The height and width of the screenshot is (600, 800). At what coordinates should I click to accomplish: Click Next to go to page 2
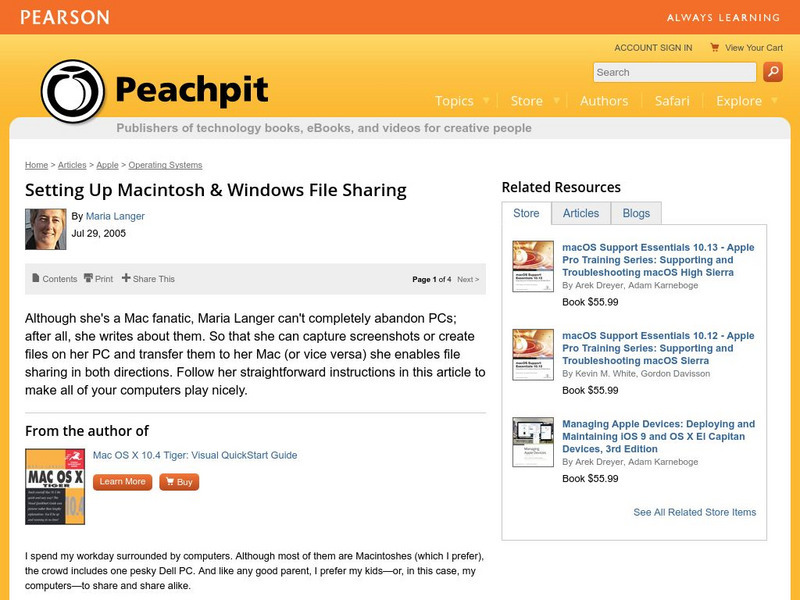(x=468, y=279)
